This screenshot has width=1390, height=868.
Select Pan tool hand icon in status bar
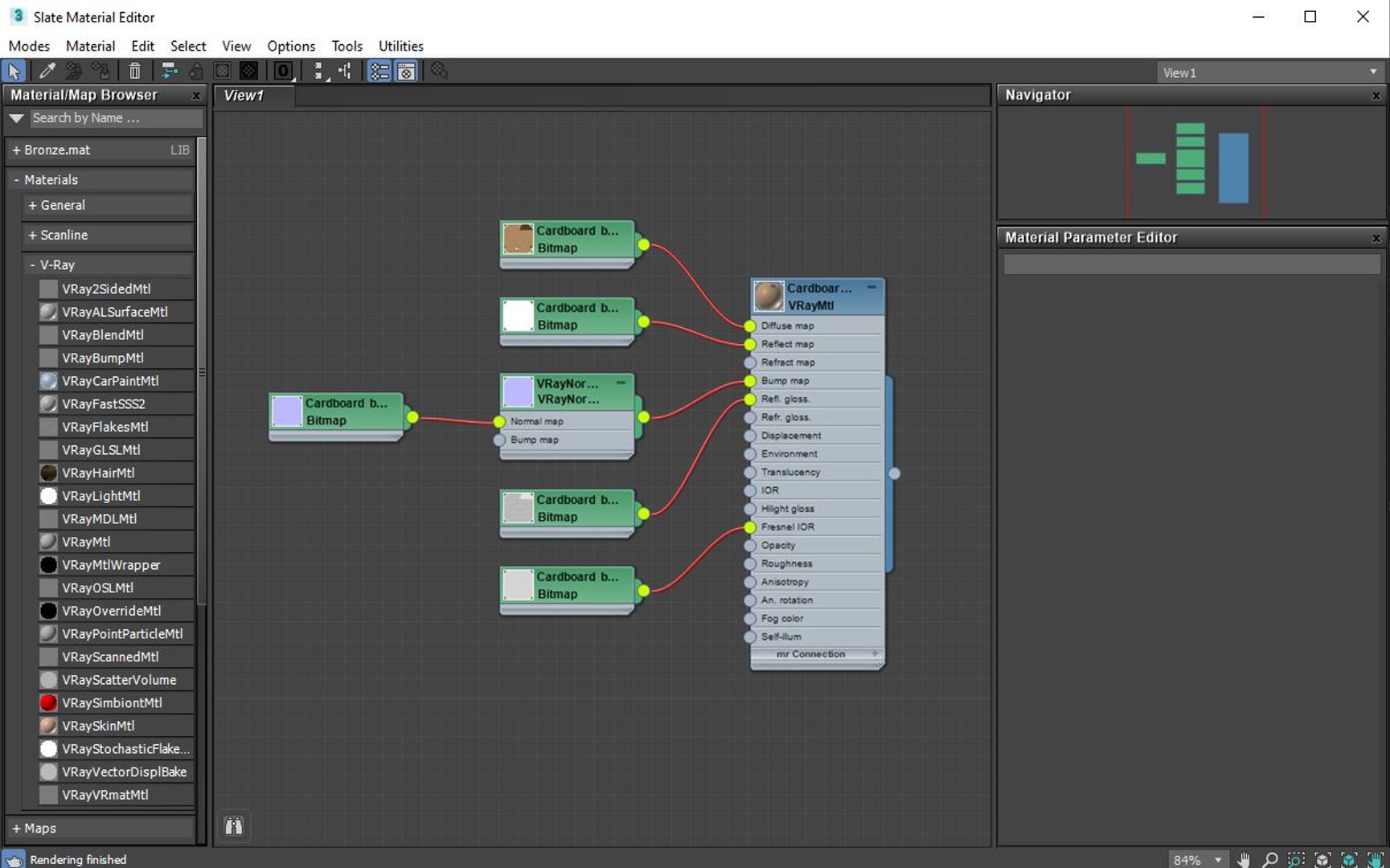[1244, 859]
